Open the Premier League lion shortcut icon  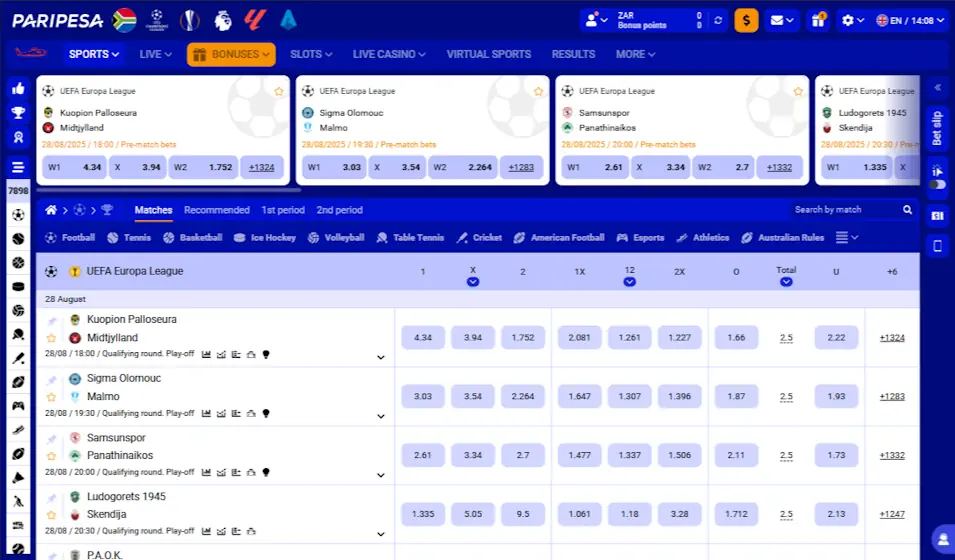coord(223,20)
